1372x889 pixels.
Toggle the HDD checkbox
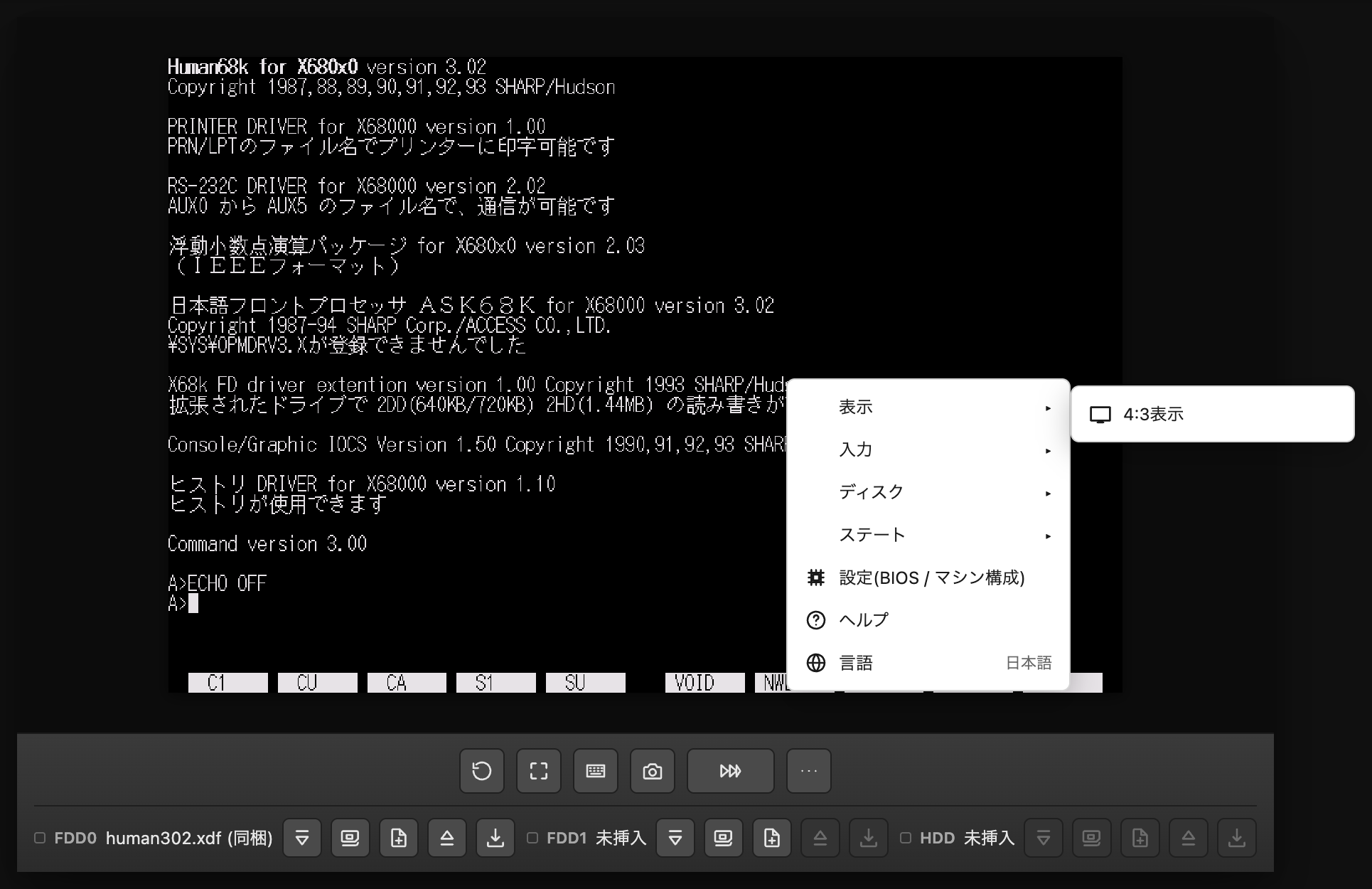[x=906, y=838]
